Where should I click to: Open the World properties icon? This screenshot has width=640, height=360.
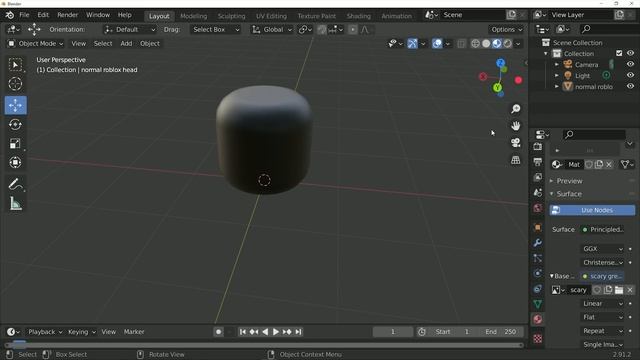pyautogui.click(x=538, y=208)
